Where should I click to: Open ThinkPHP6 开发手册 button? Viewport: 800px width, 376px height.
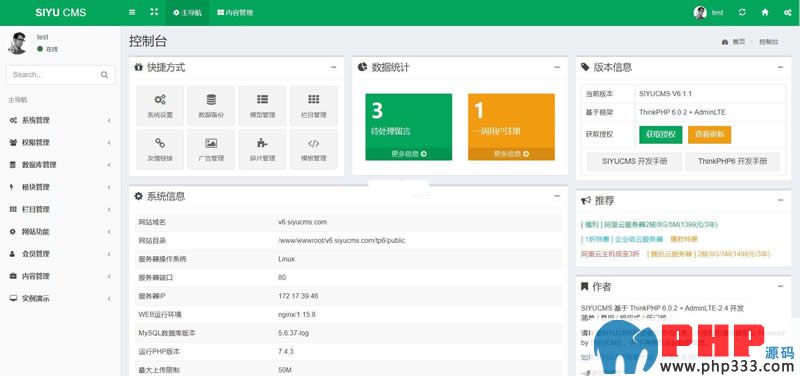(732, 161)
